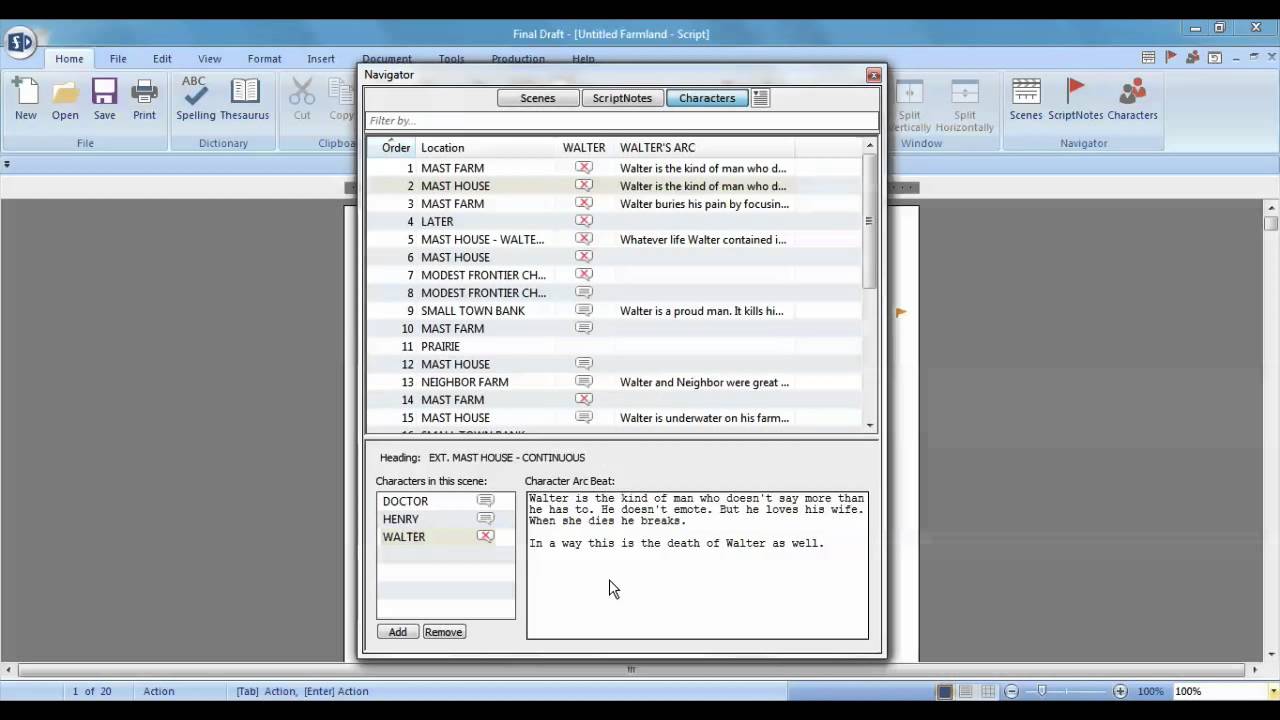Toggle WALTER non-speaking icon in scene characters
This screenshot has height=720, width=1280.
[485, 537]
